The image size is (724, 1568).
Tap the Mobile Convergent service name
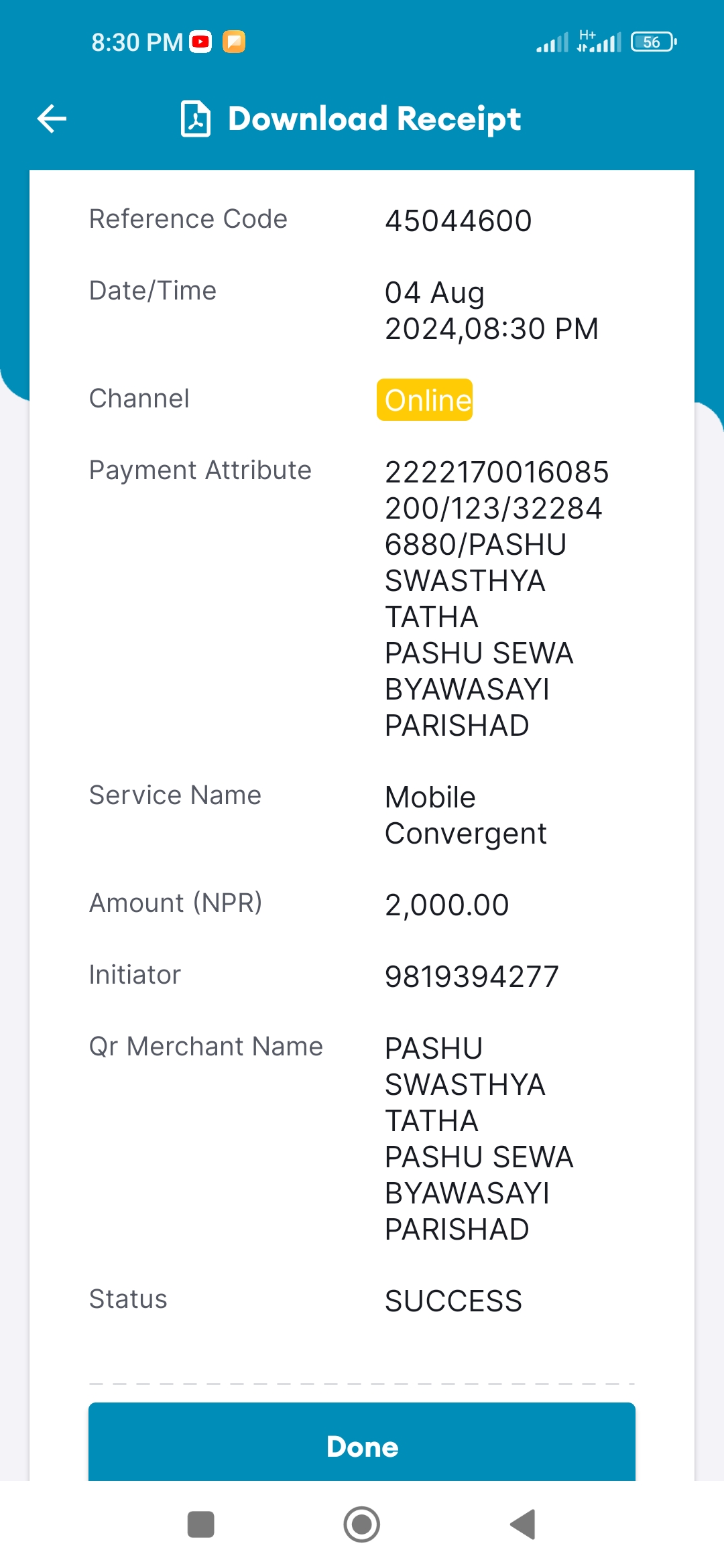(x=466, y=815)
